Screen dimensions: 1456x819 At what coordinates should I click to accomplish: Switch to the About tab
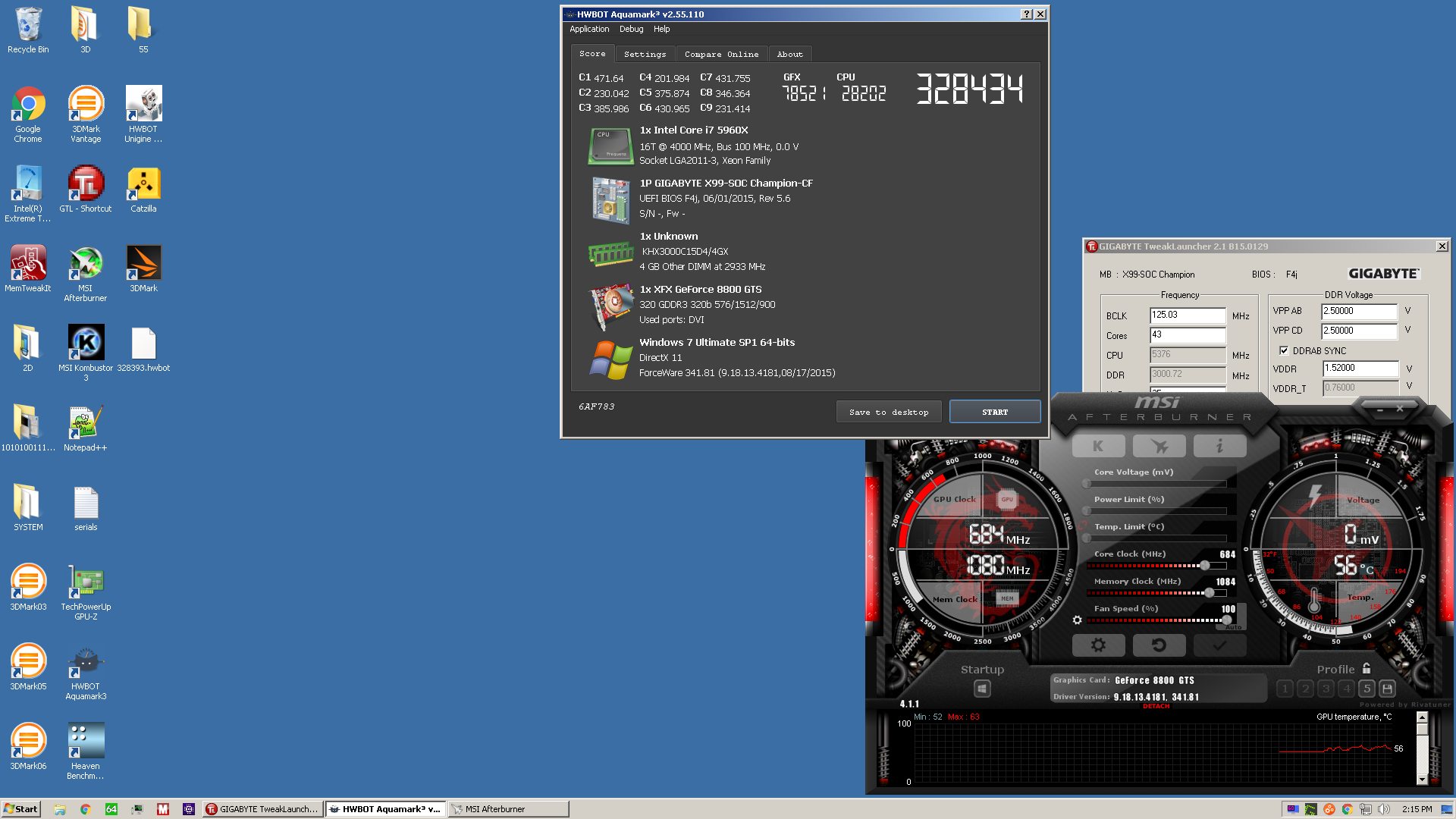tap(789, 54)
